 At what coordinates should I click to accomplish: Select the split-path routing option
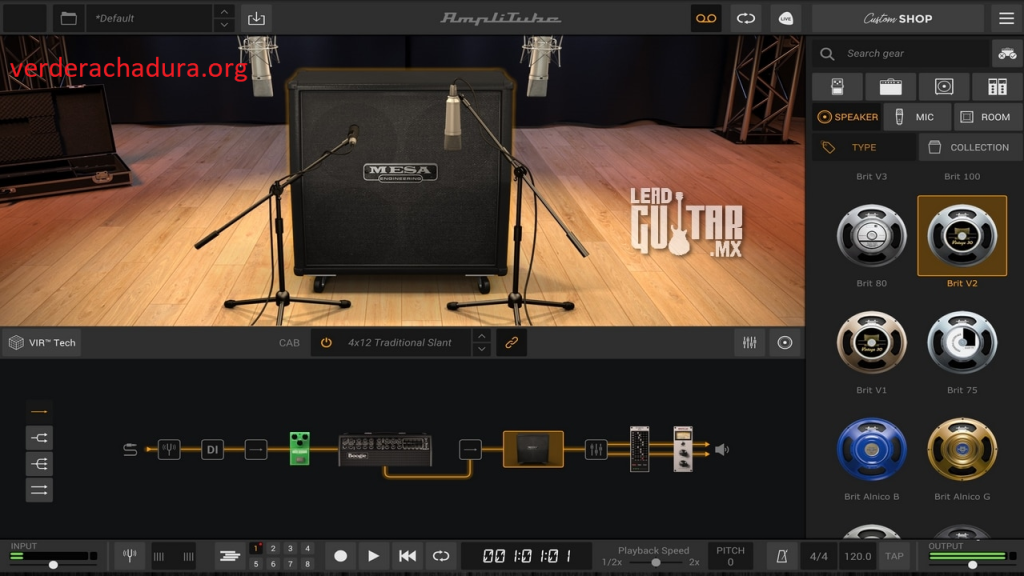click(39, 438)
